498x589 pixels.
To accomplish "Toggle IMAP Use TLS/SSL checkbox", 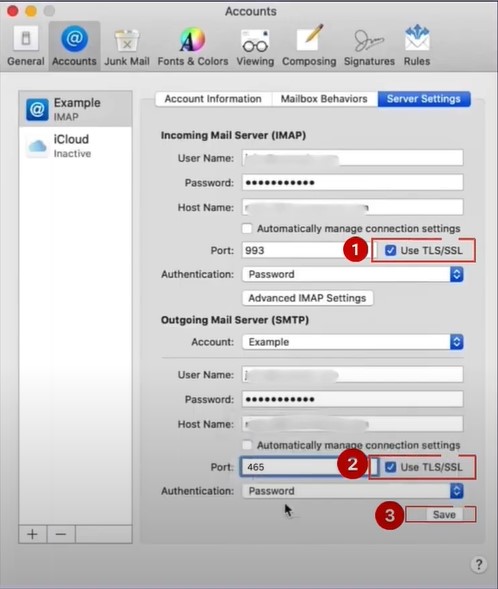I will [391, 250].
